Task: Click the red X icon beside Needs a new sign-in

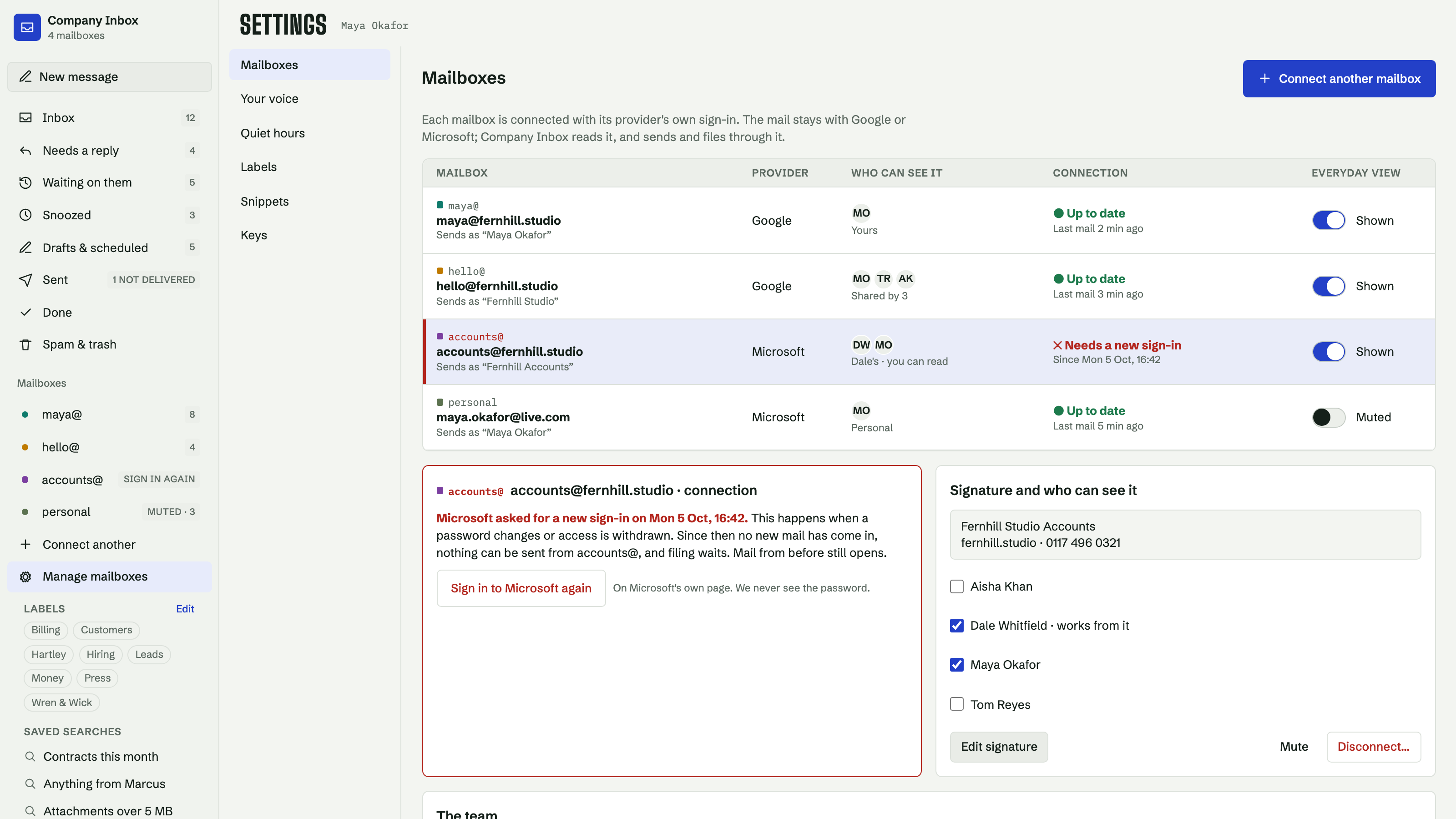Action: coord(1057,345)
